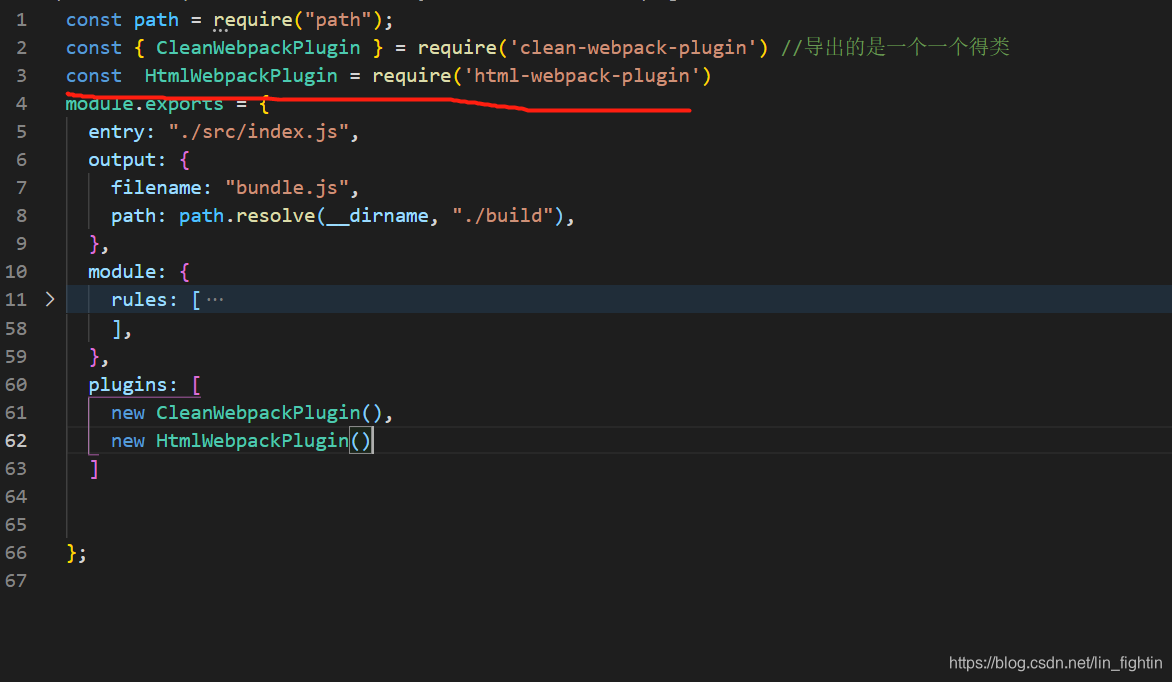Click the rules: key

click(144, 300)
